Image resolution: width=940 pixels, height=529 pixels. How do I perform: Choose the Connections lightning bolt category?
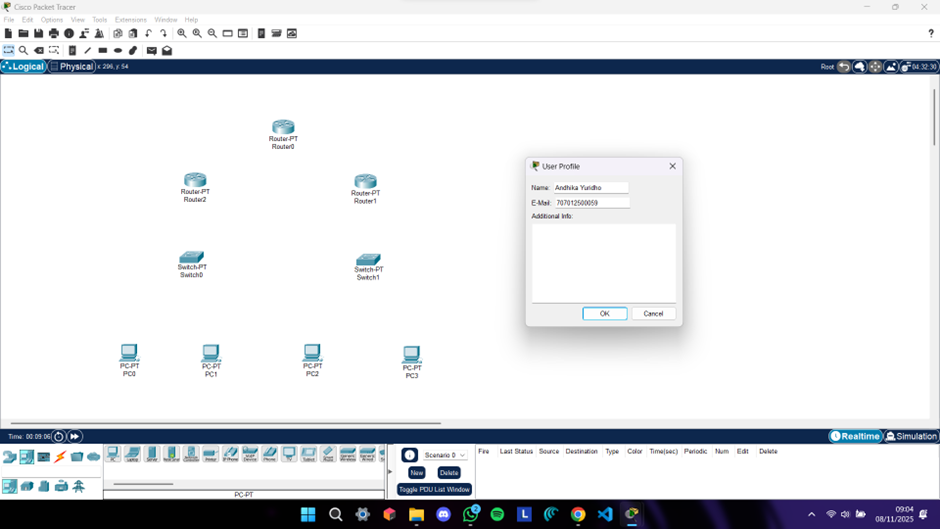pyautogui.click(x=60, y=457)
